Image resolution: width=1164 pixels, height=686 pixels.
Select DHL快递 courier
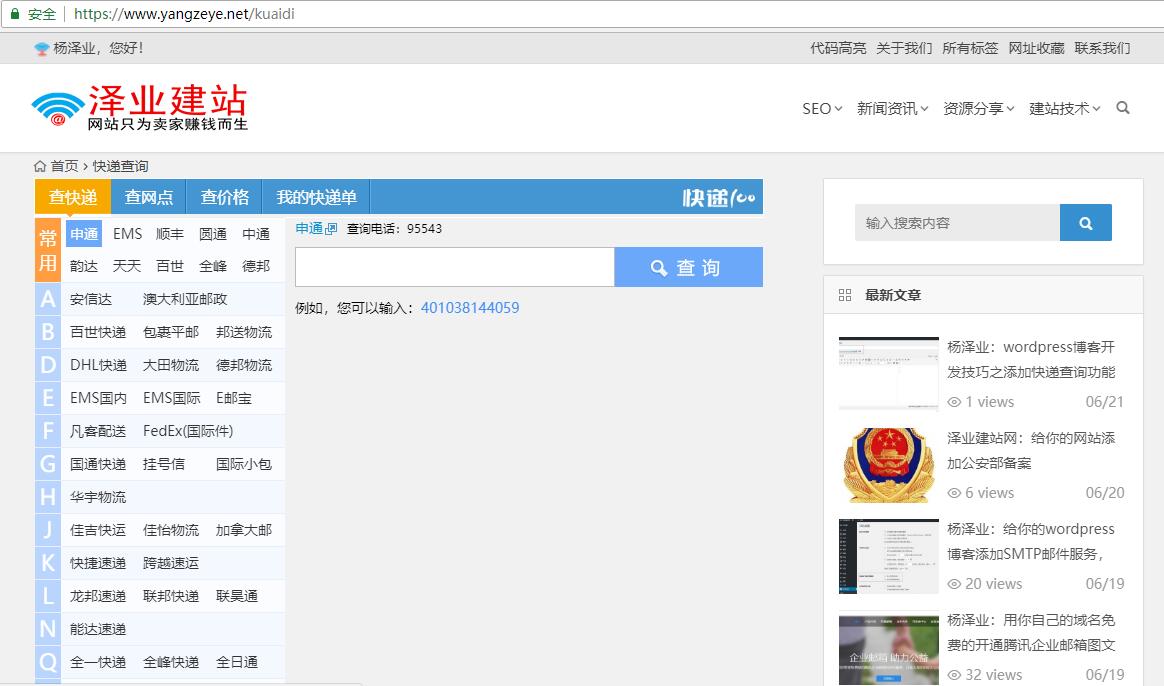tap(98, 365)
